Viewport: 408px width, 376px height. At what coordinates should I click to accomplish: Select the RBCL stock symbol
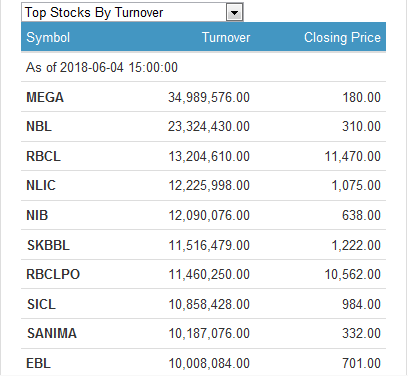(44, 156)
